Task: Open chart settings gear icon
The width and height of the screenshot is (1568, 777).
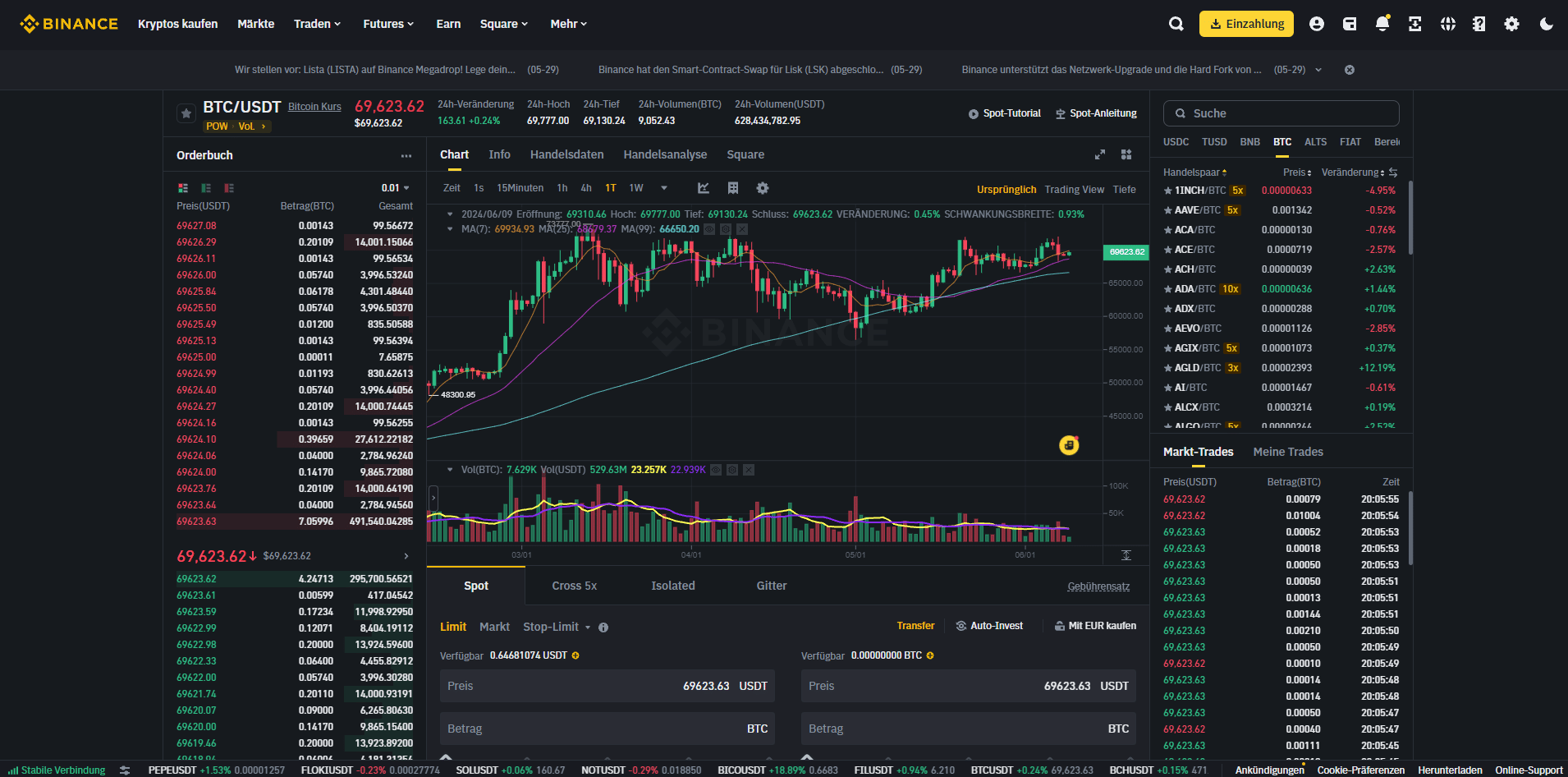Action: tap(763, 188)
